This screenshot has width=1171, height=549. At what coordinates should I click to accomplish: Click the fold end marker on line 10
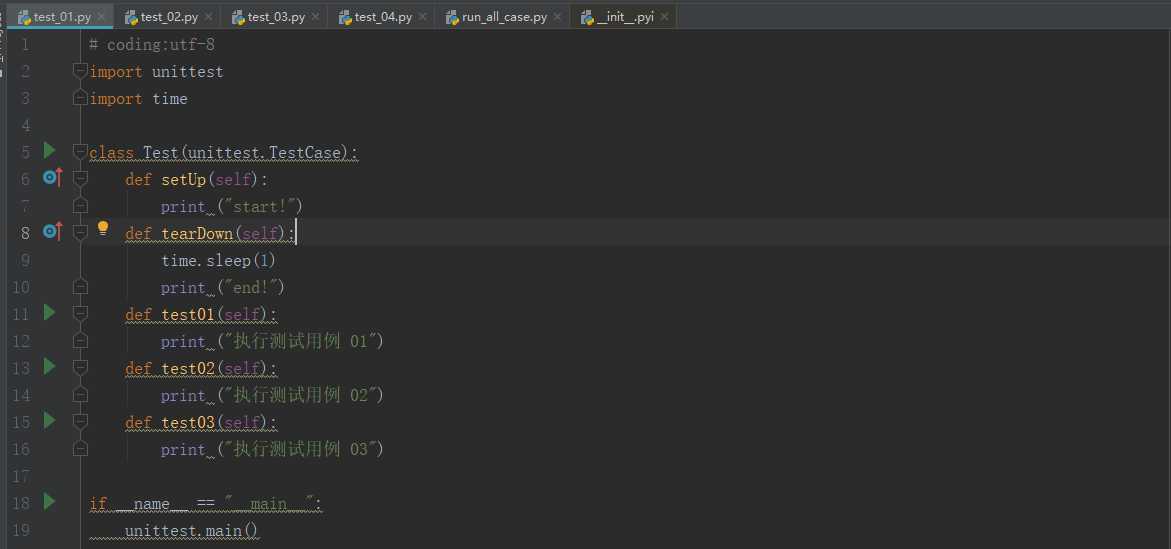pos(81,286)
